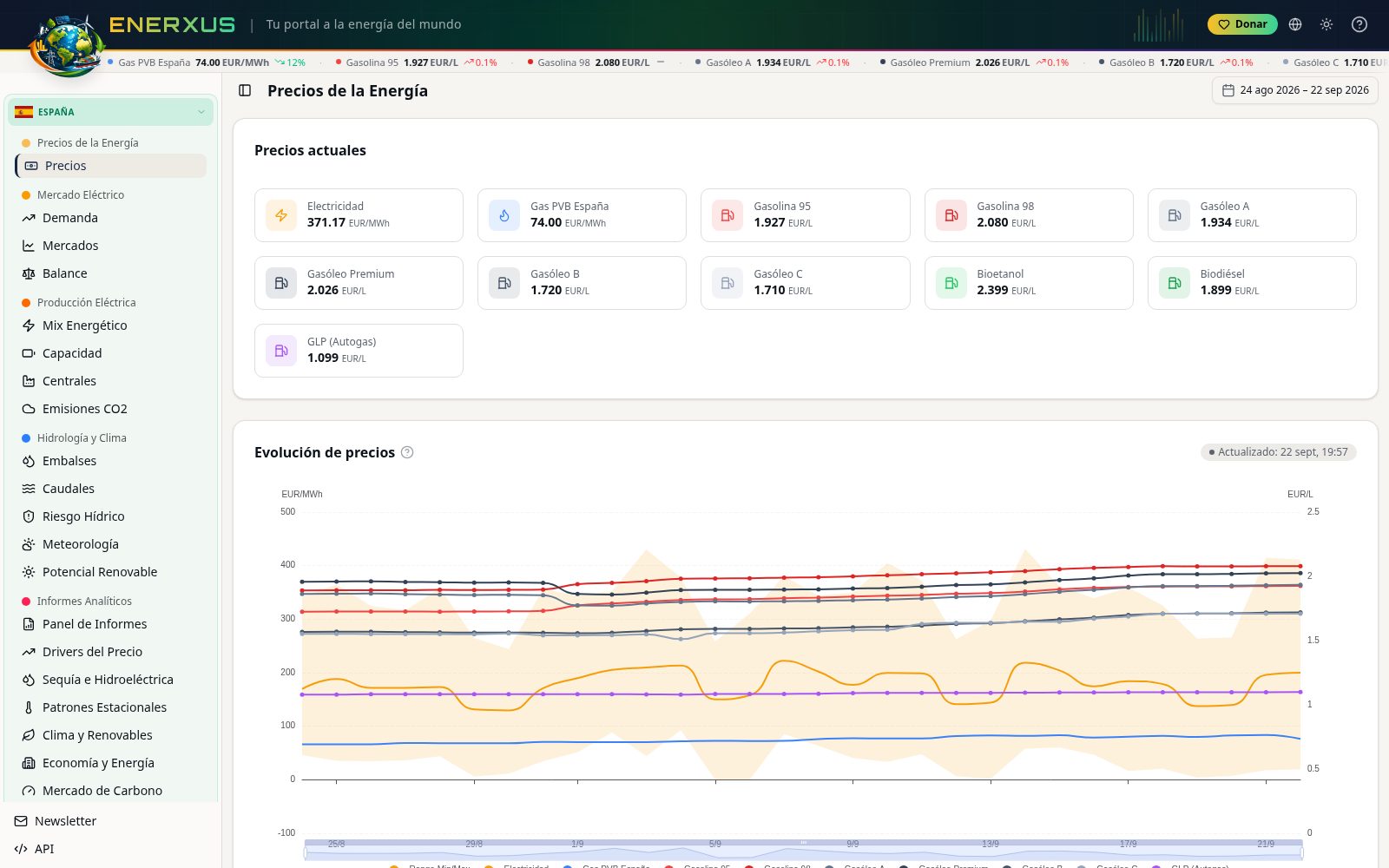Click the Emisiones CO2 cloud icon
The width and height of the screenshot is (1389, 868).
tap(29, 409)
